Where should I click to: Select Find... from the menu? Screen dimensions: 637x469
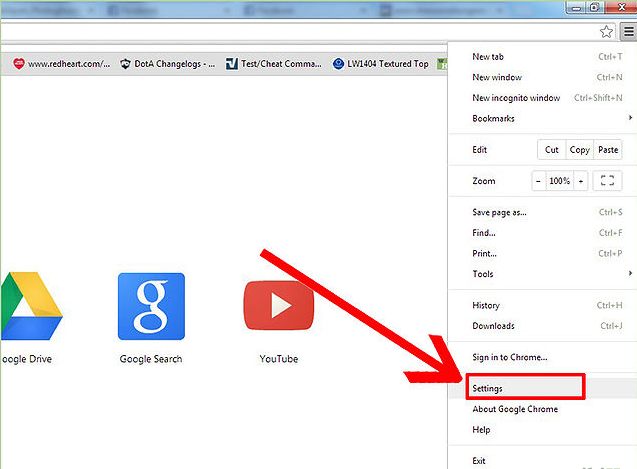[x=542, y=233]
